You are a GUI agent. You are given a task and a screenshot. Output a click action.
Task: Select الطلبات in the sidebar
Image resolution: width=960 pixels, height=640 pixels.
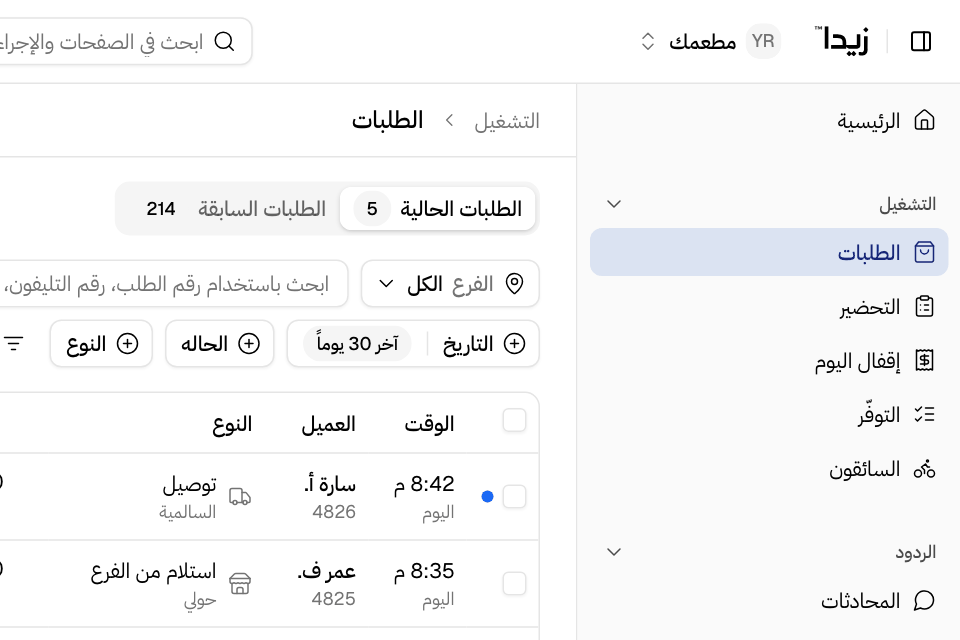(x=769, y=252)
